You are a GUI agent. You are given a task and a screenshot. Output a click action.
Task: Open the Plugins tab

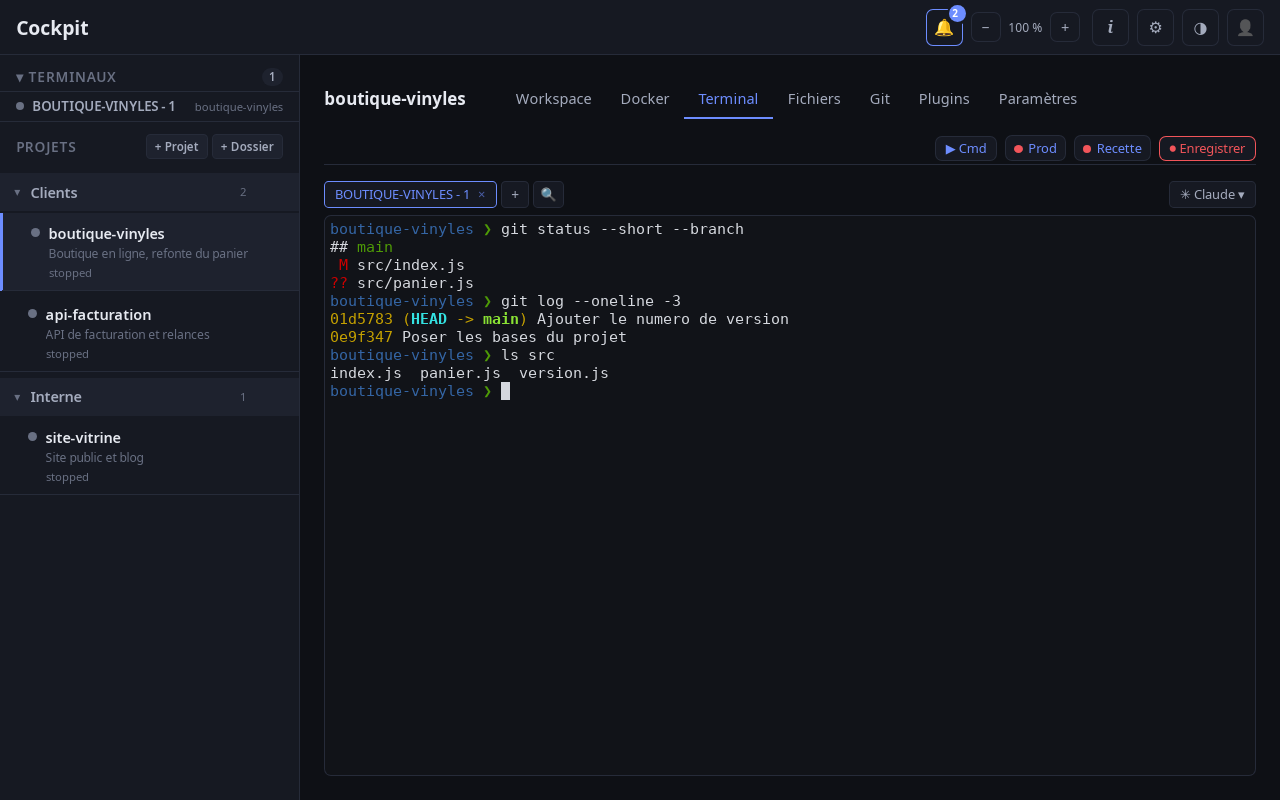pos(944,98)
